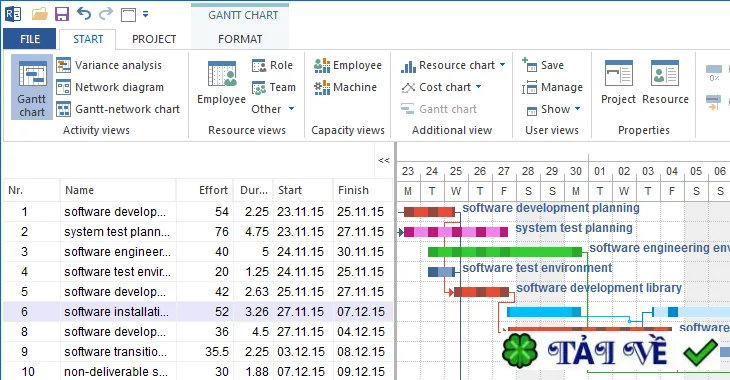Viewport: 730px width, 380px height.
Task: Click the red software development library bar
Action: pos(481,292)
